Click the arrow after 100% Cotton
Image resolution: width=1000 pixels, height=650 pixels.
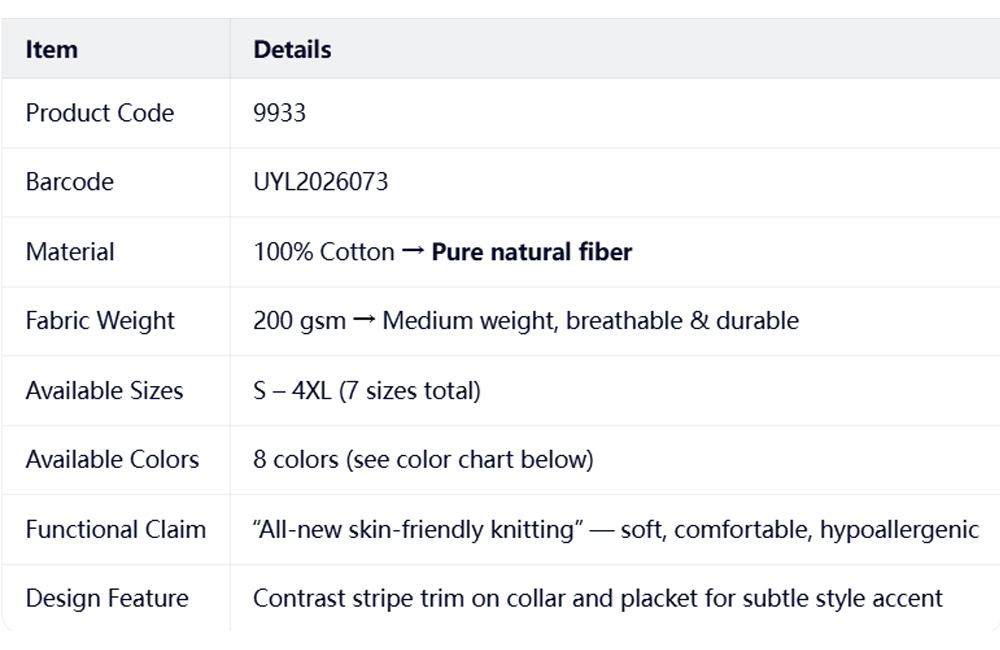413,252
